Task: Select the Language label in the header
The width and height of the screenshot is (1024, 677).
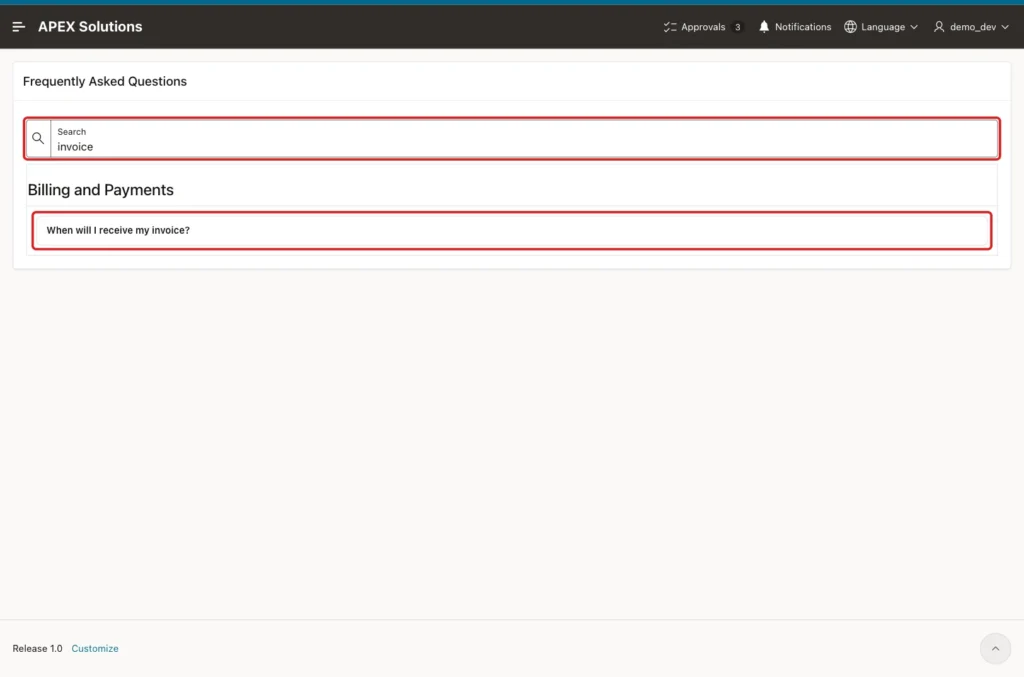Action: 882,27
